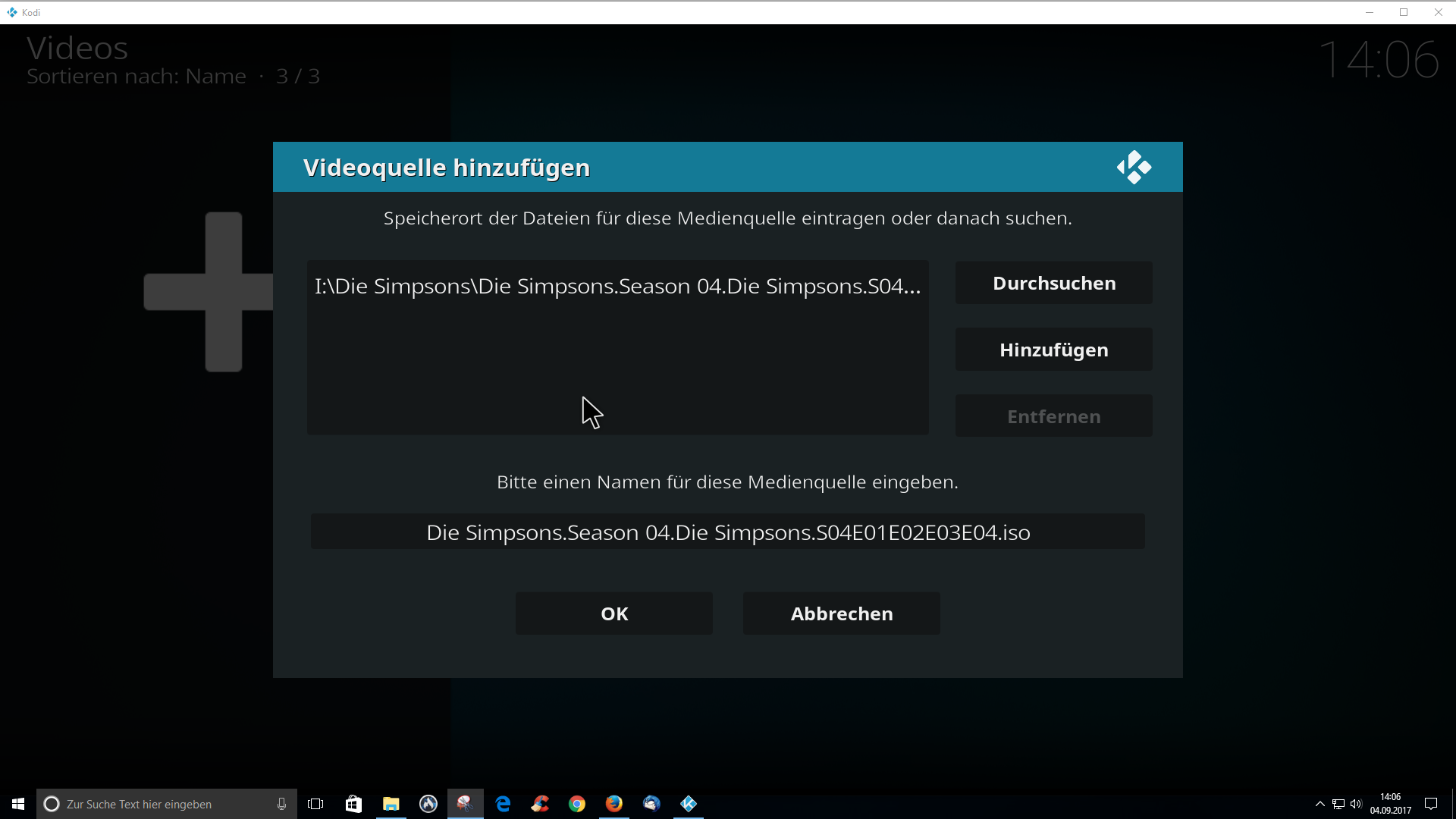Click the red-orange taskbar icon after Edge
The height and width of the screenshot is (819, 1456).
tap(540, 804)
